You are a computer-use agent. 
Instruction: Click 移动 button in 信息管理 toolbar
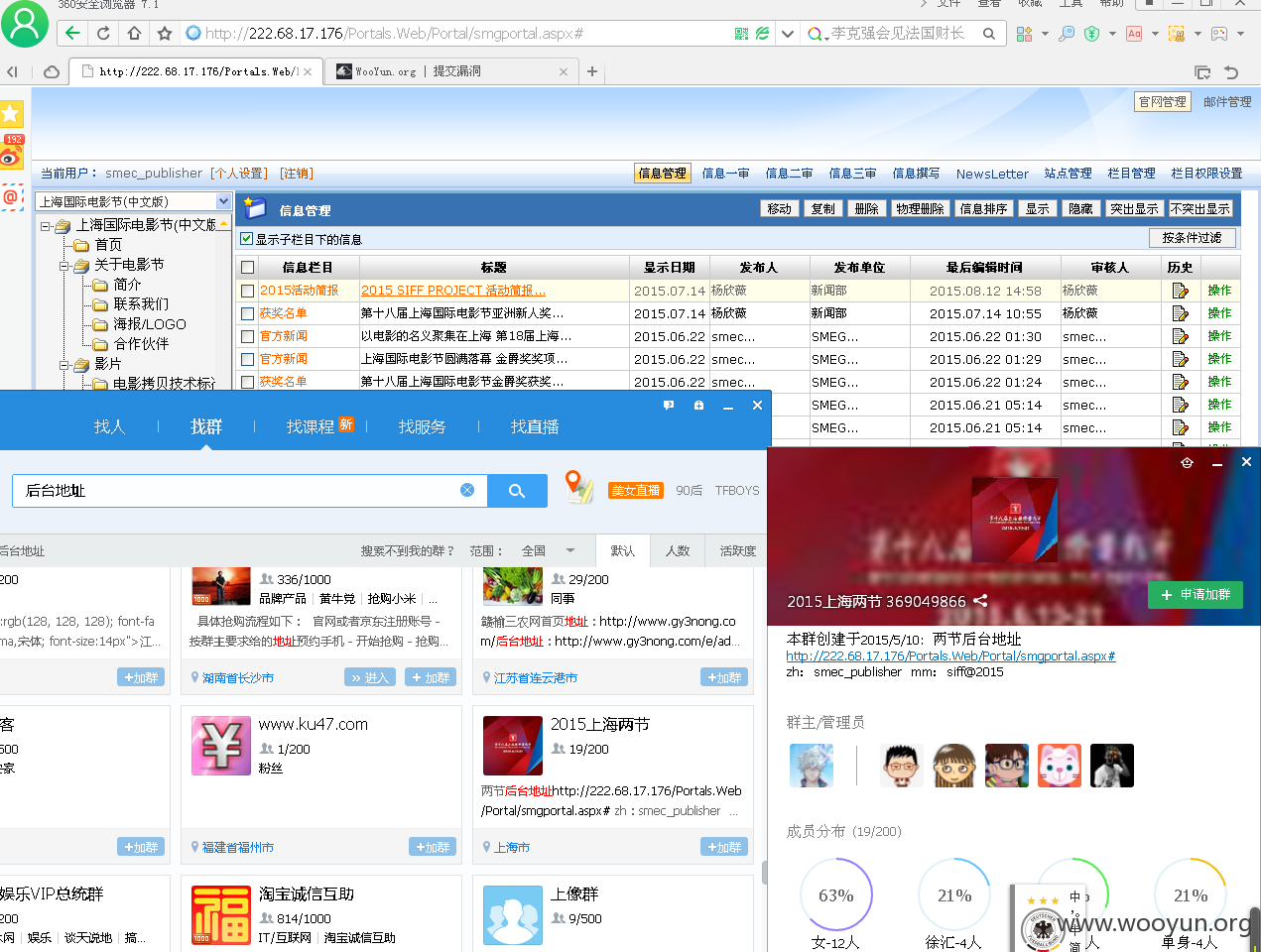(x=779, y=208)
